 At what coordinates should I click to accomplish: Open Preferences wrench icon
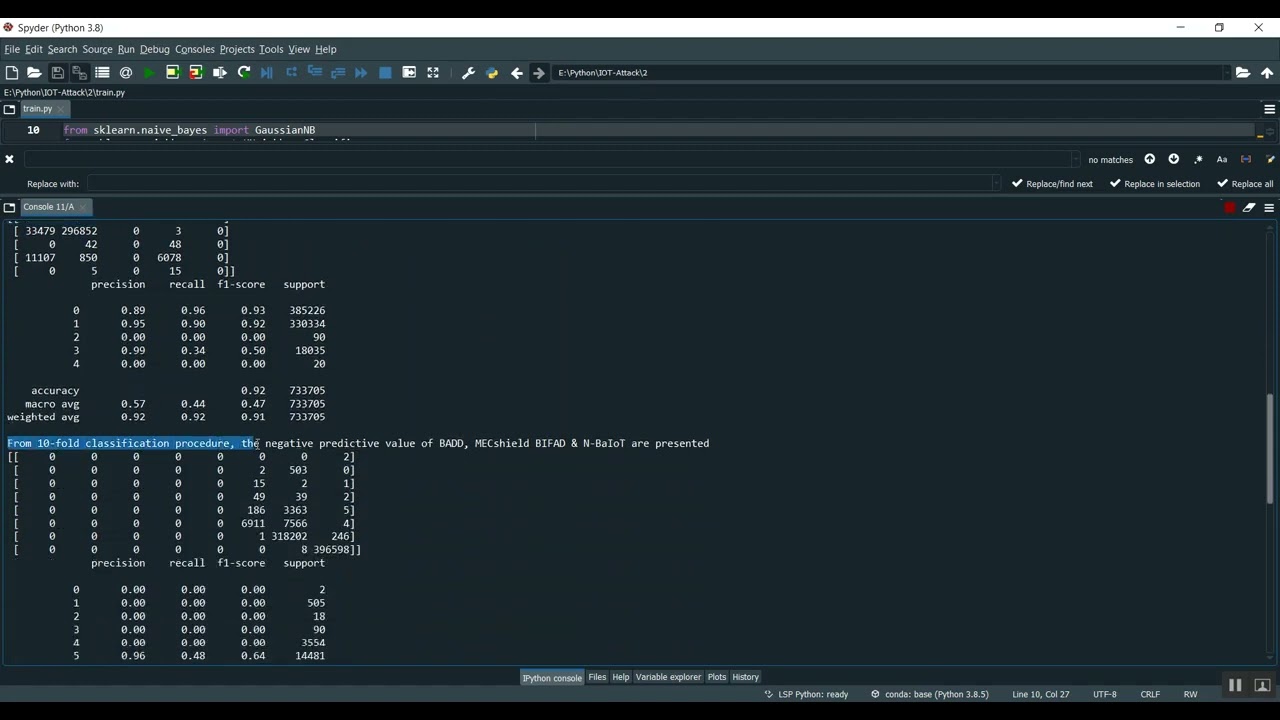(468, 73)
